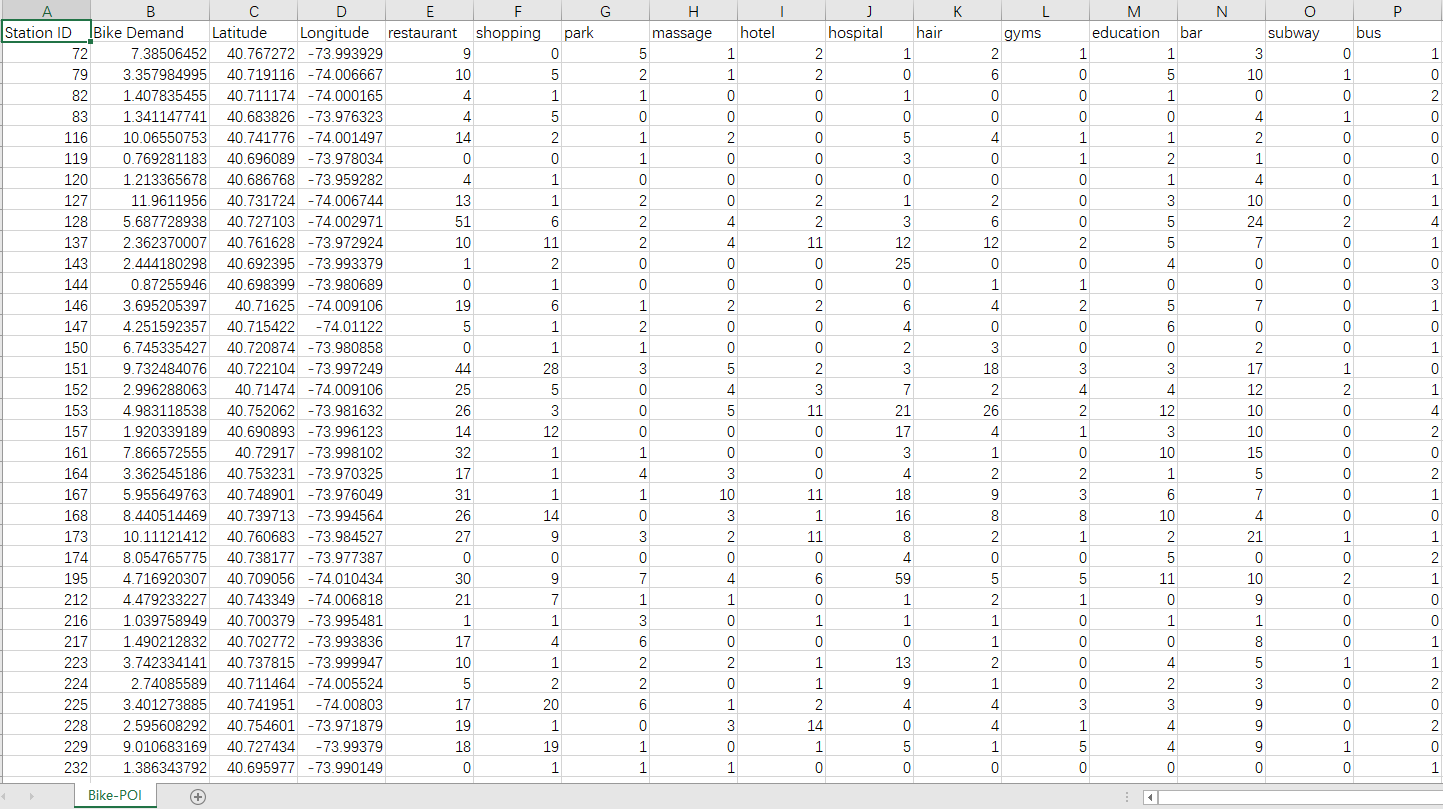This screenshot has width=1443, height=809.
Task: Select bar value 24 in station 128 row
Action: 1221,221
